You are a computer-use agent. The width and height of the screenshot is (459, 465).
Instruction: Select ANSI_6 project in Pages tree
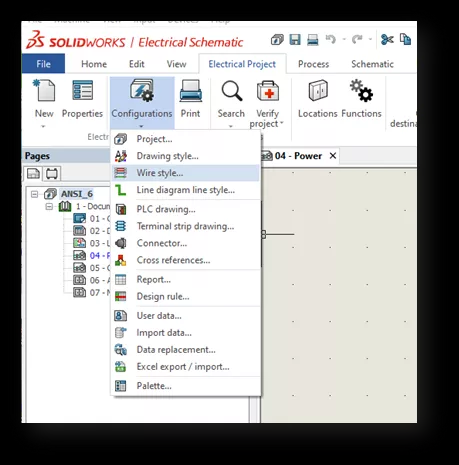pos(77,194)
